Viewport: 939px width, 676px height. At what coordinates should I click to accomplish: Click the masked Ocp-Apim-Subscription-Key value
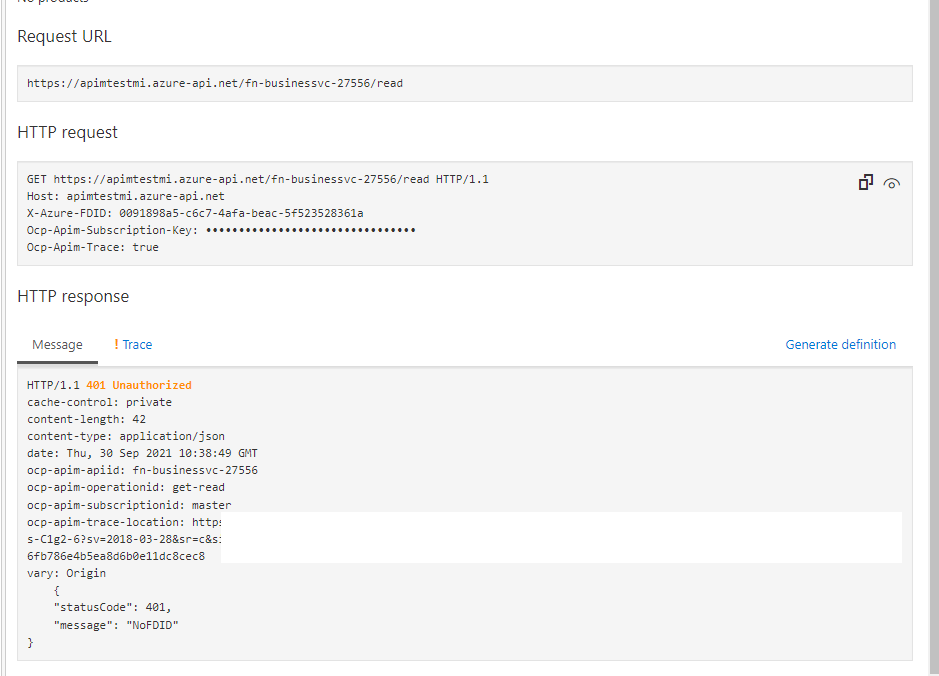point(310,230)
